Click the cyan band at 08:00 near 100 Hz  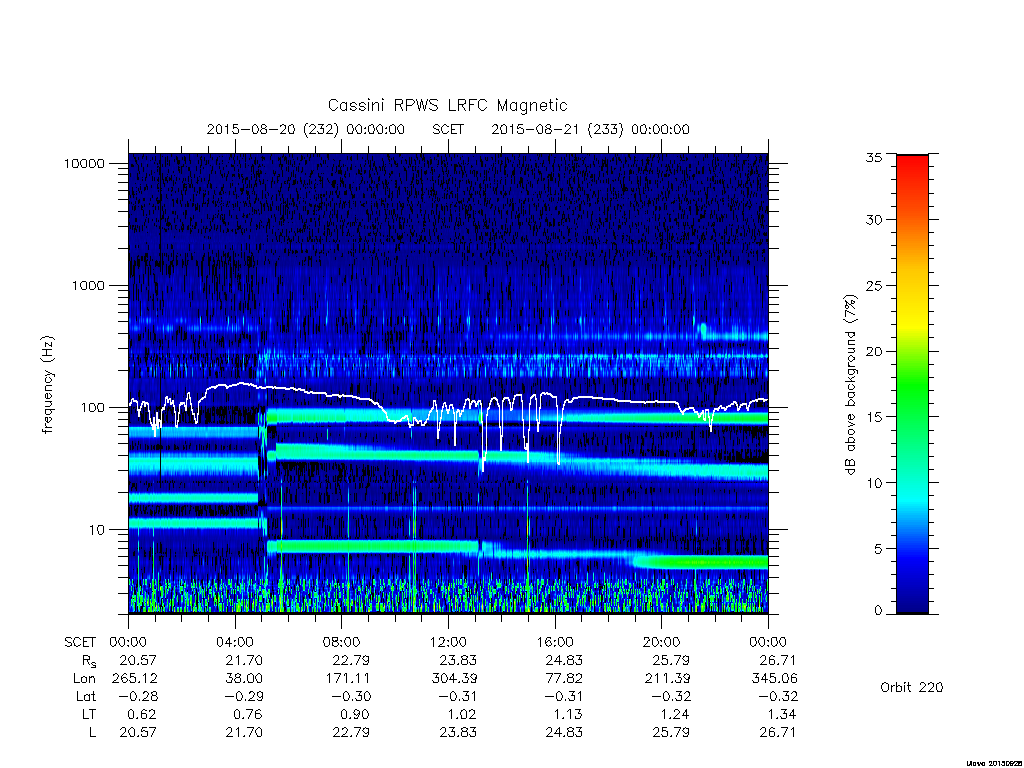click(340, 415)
